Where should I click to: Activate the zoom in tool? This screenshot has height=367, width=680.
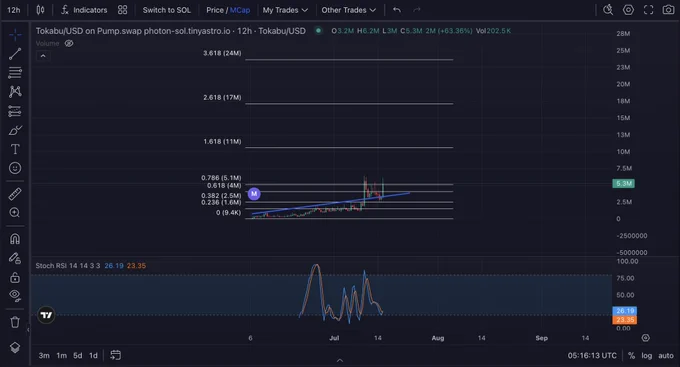(15, 213)
